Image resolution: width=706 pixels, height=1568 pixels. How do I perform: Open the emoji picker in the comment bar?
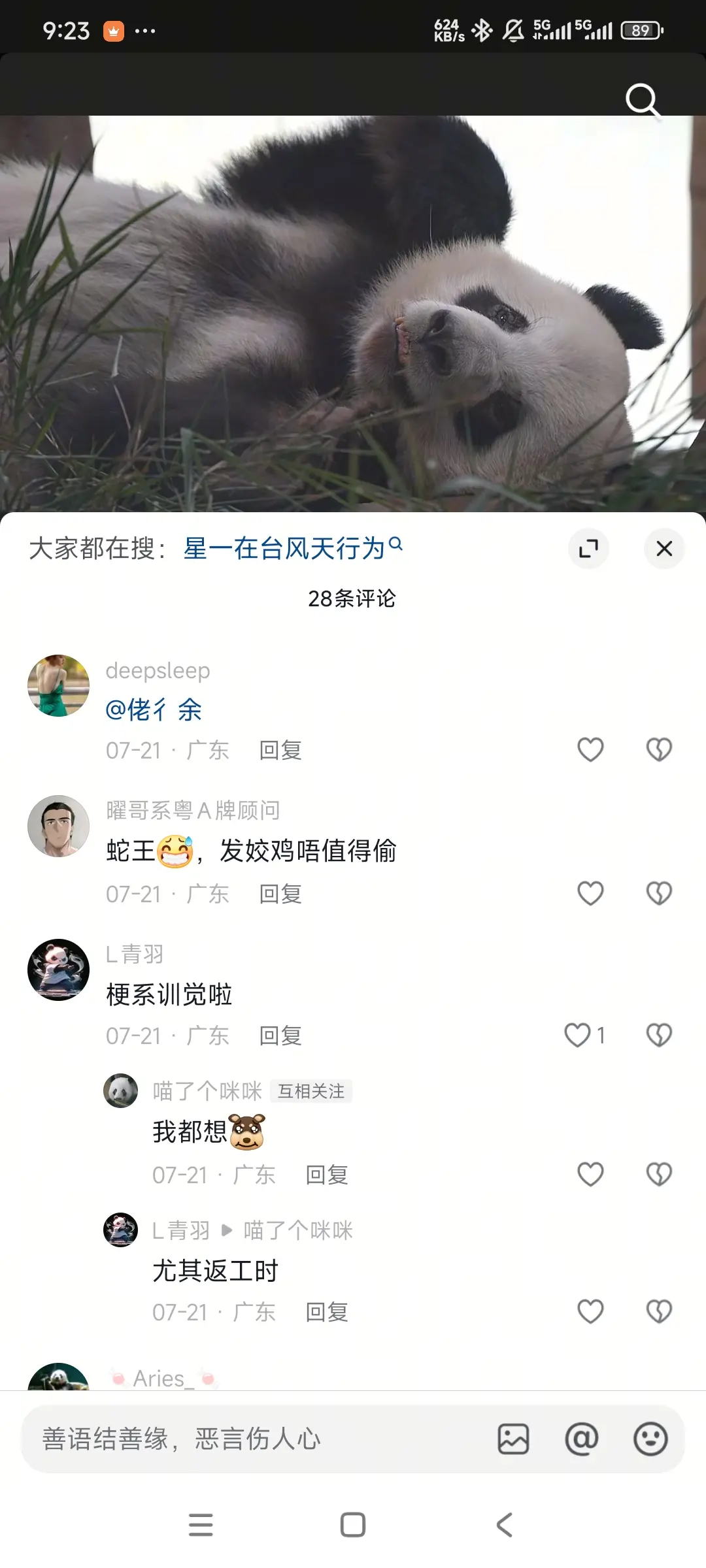[650, 1439]
